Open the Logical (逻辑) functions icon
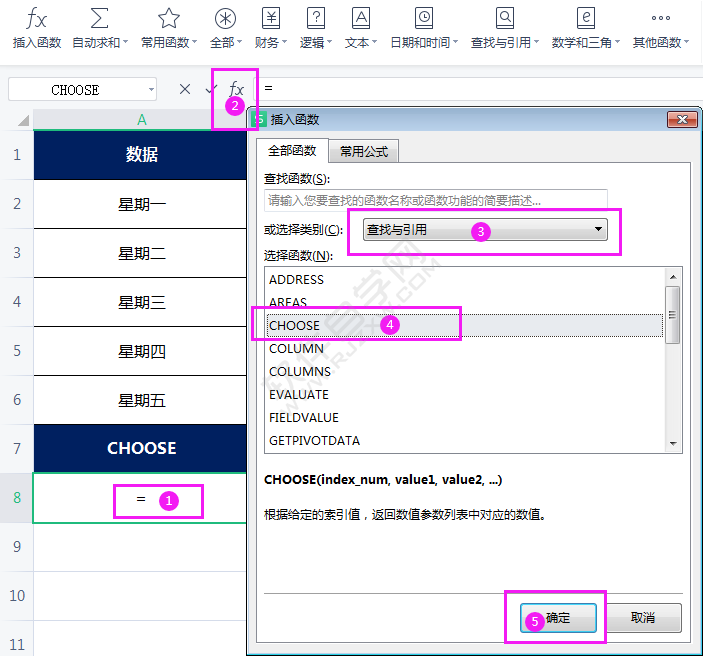Viewport: 703px width, 656px height. [316, 18]
